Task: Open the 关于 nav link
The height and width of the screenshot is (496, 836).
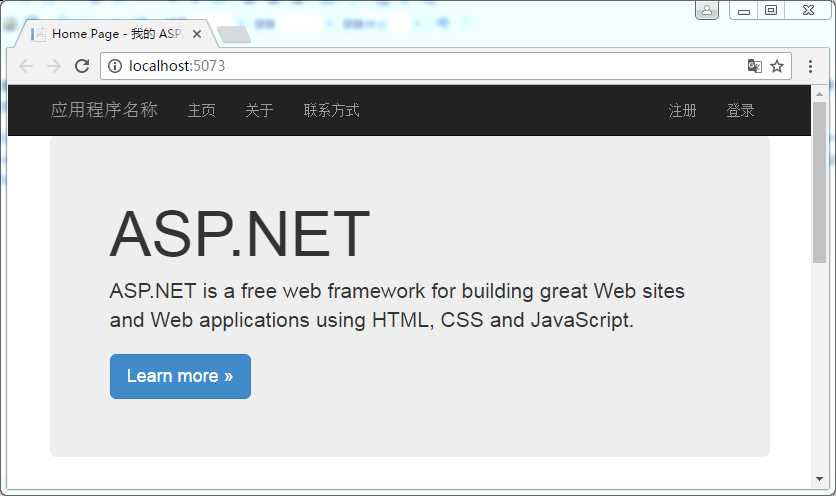Action: (259, 110)
